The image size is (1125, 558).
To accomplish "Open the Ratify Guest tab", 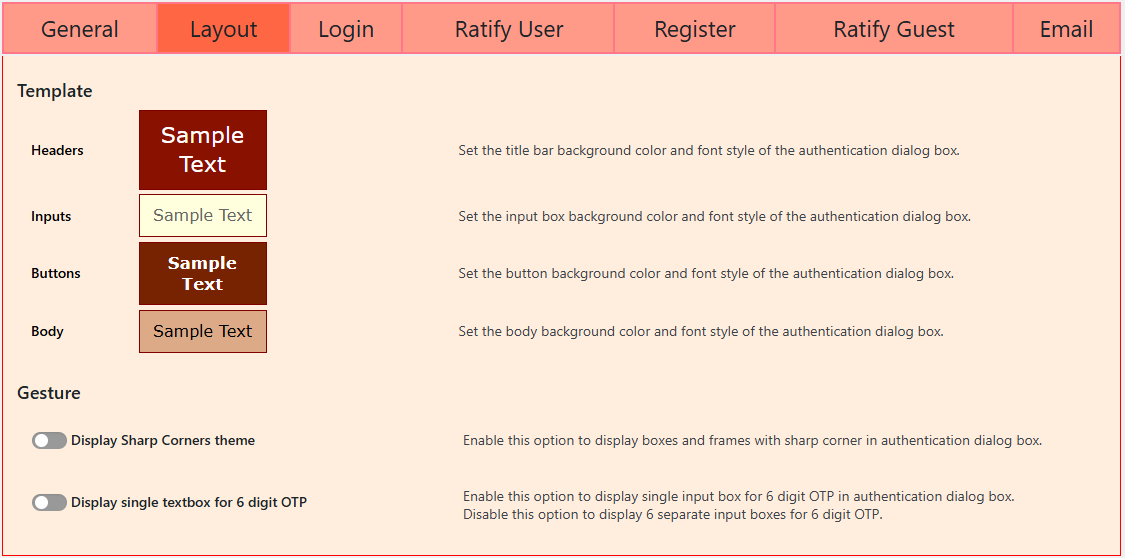I will point(894,29).
